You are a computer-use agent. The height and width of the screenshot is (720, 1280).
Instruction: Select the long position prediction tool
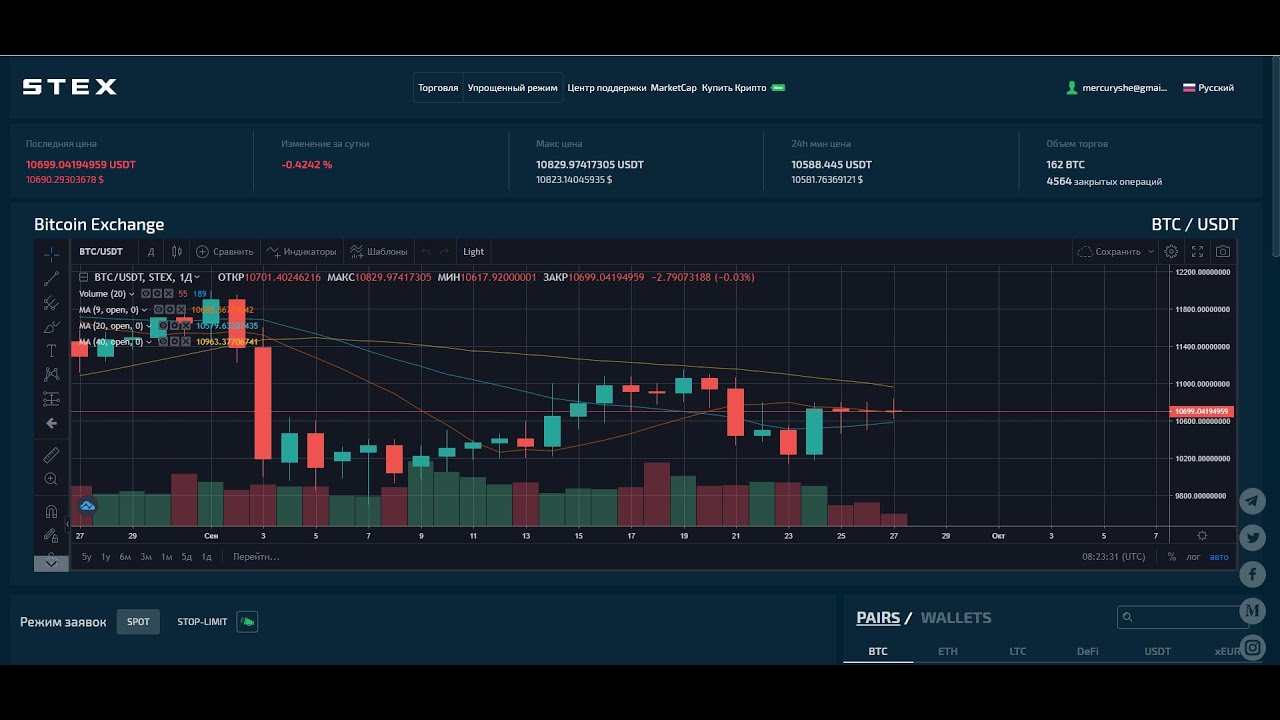(51, 399)
